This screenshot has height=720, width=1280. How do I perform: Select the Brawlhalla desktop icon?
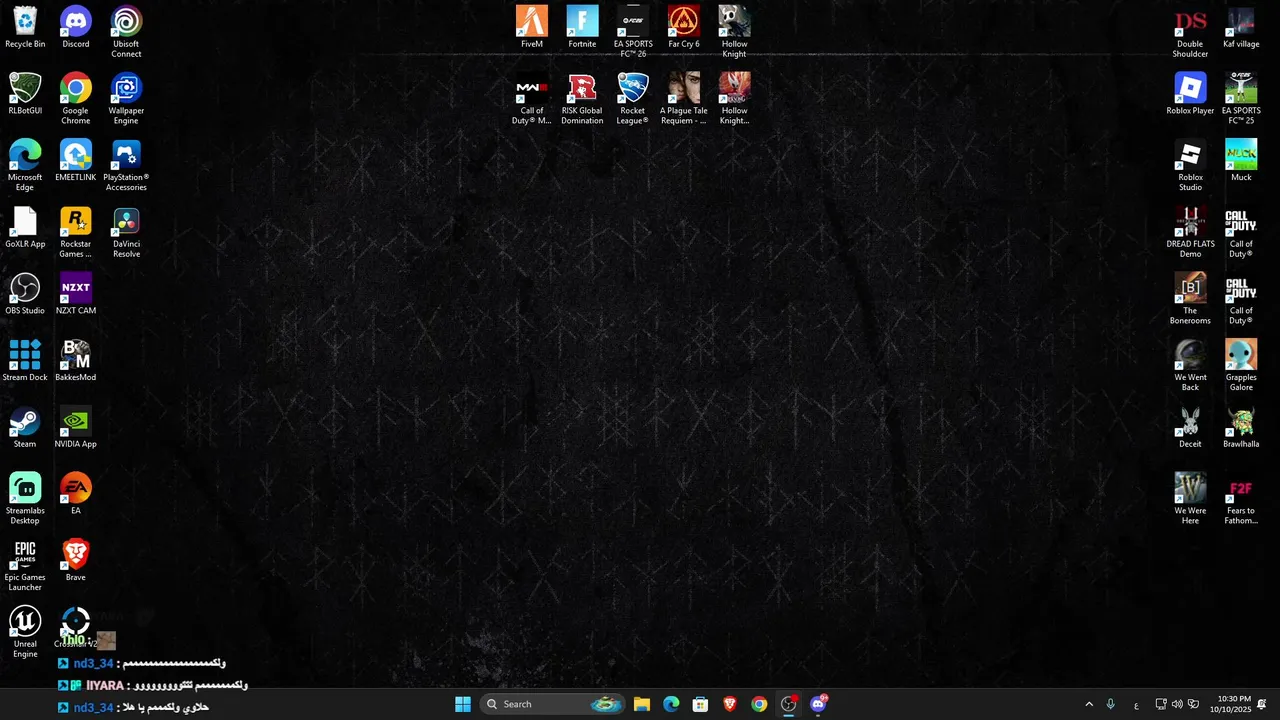(x=1241, y=428)
